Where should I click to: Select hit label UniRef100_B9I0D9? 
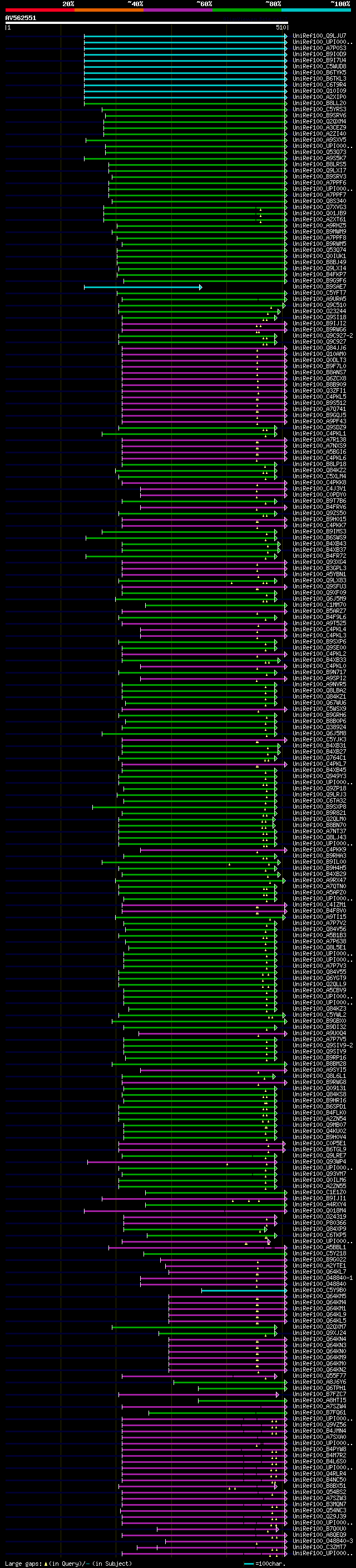[x=319, y=54]
